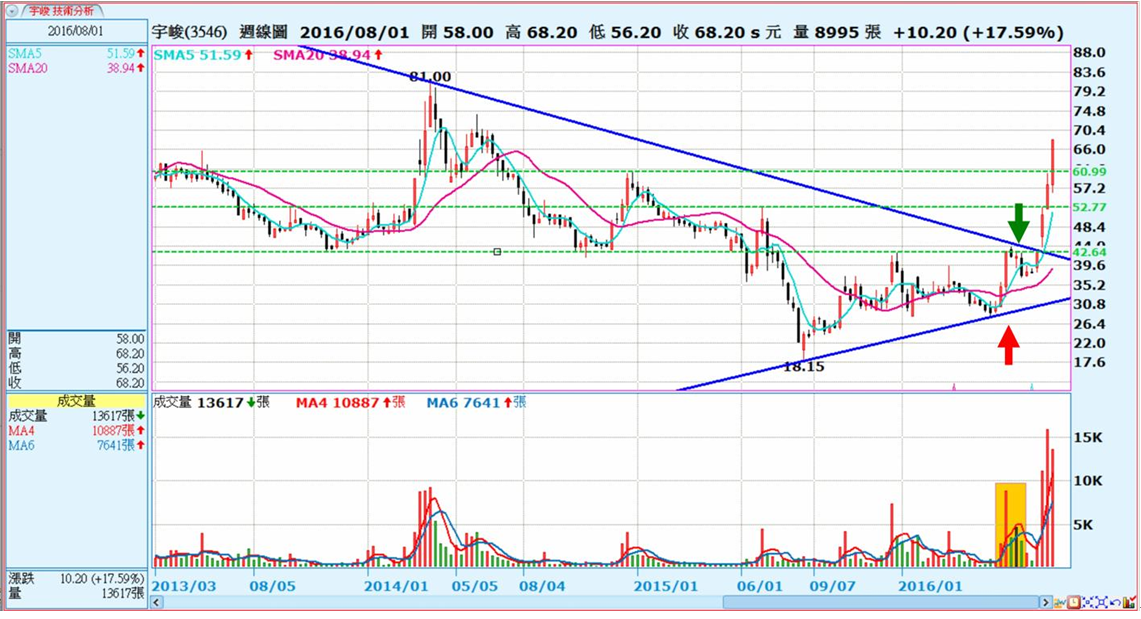Click the scroll right arrow of chart scrollbar
The image size is (1141, 619).
pyautogui.click(x=1045, y=602)
